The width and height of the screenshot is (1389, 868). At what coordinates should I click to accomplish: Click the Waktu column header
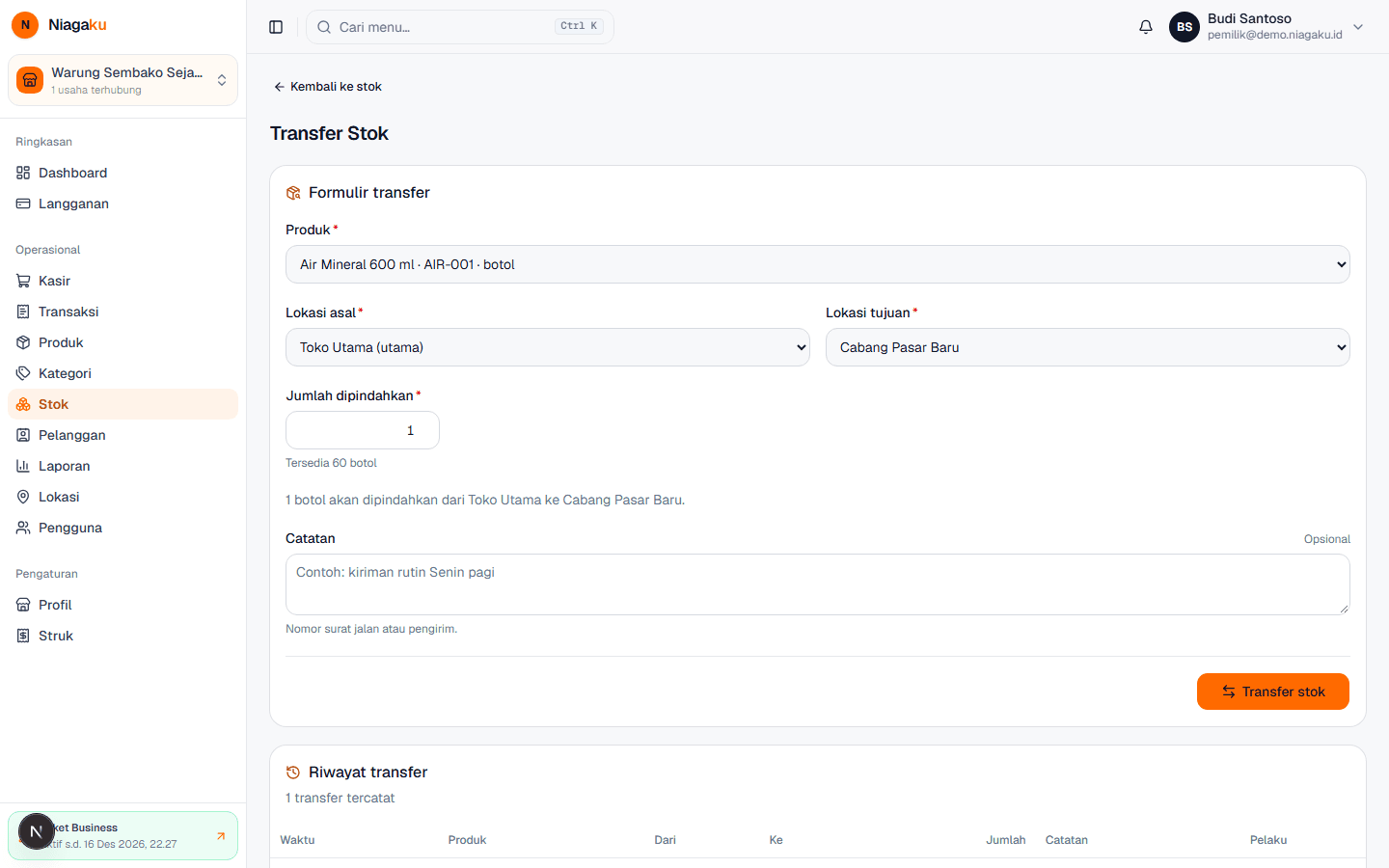[x=297, y=840]
